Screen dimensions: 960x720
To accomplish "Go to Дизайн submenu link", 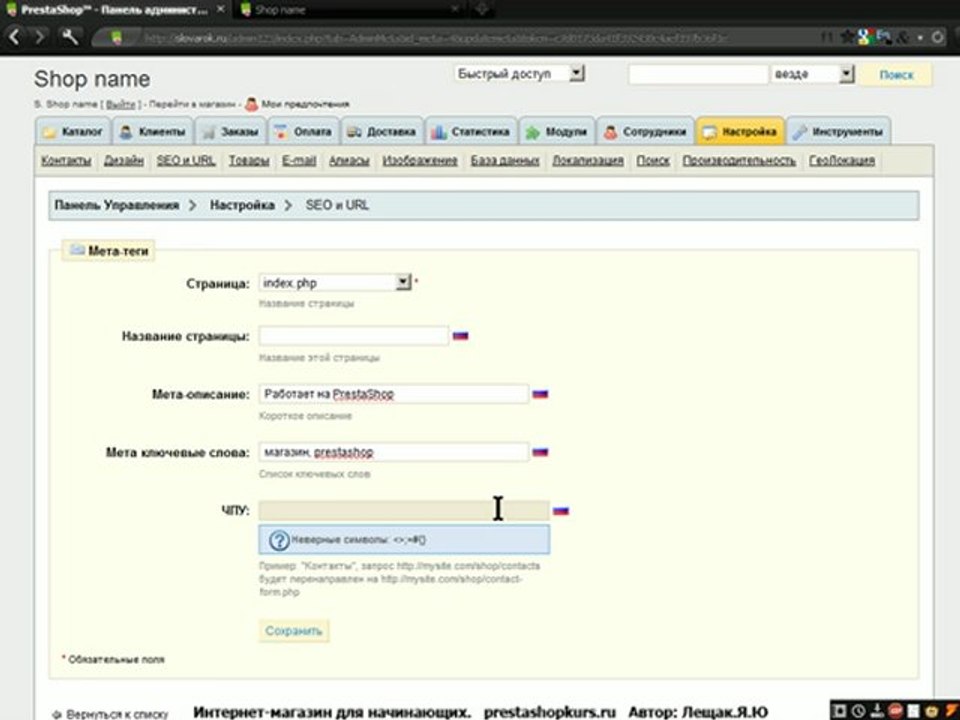I will 124,160.
